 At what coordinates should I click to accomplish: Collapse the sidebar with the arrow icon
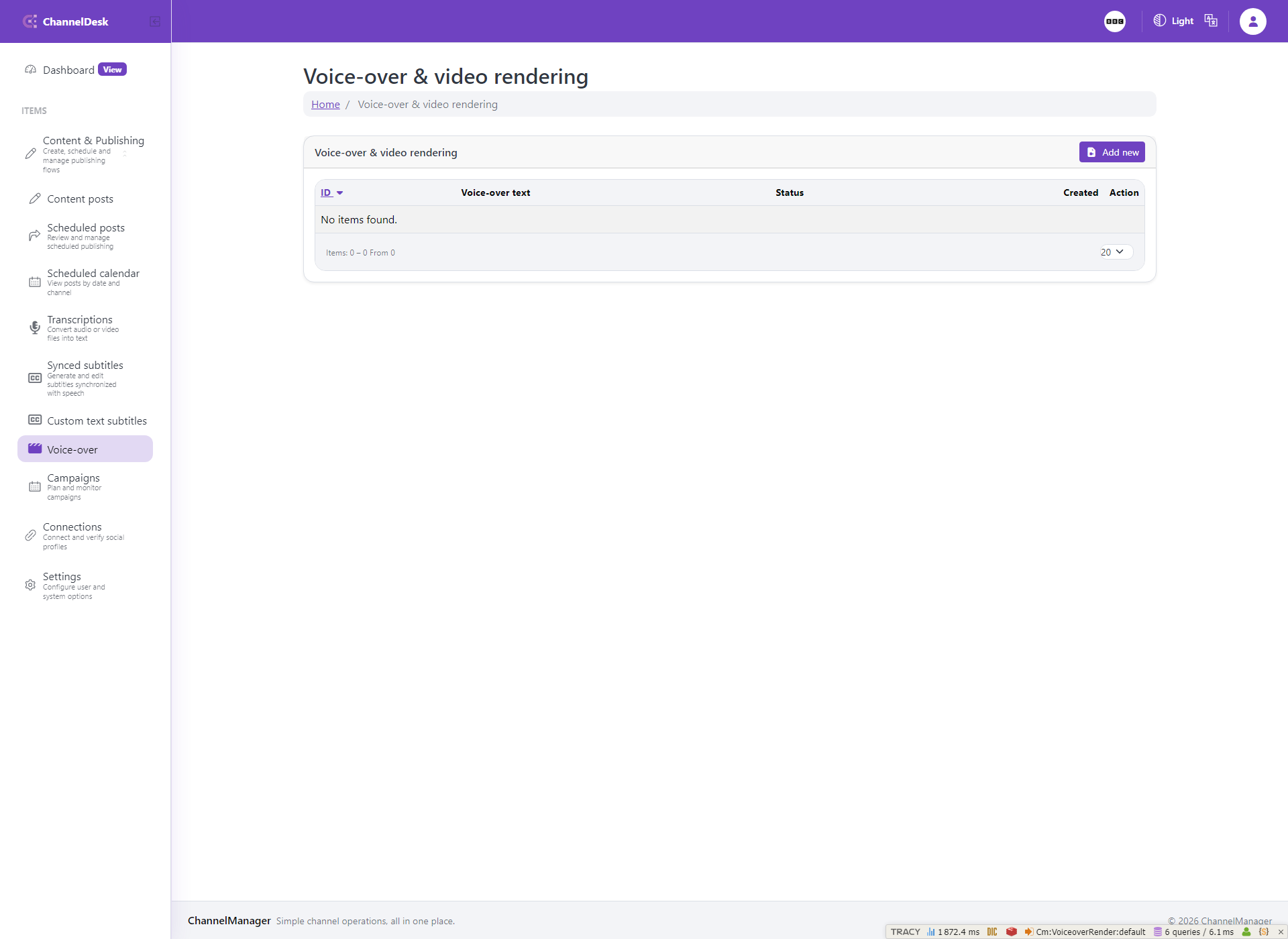(x=155, y=21)
